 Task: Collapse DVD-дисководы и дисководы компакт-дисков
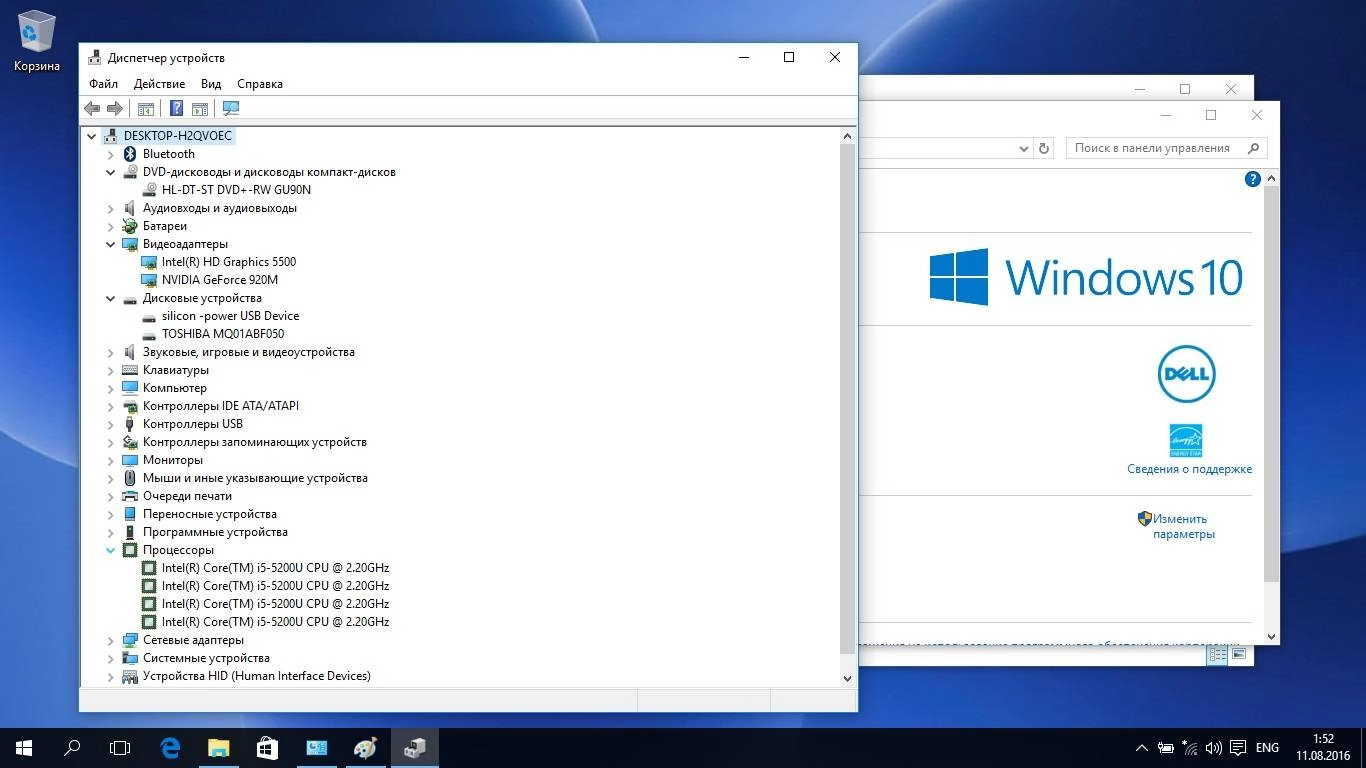111,172
